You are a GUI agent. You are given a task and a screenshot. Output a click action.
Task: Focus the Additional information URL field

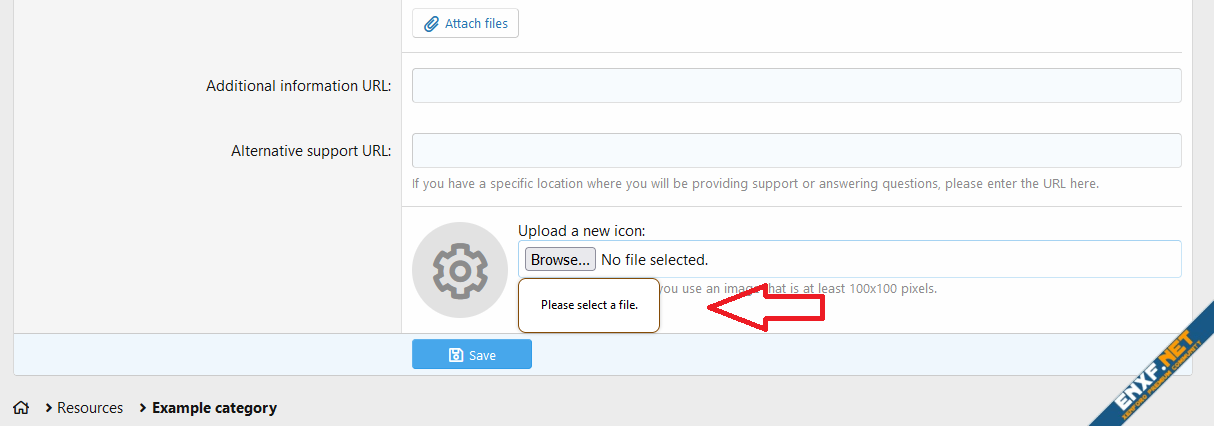796,85
